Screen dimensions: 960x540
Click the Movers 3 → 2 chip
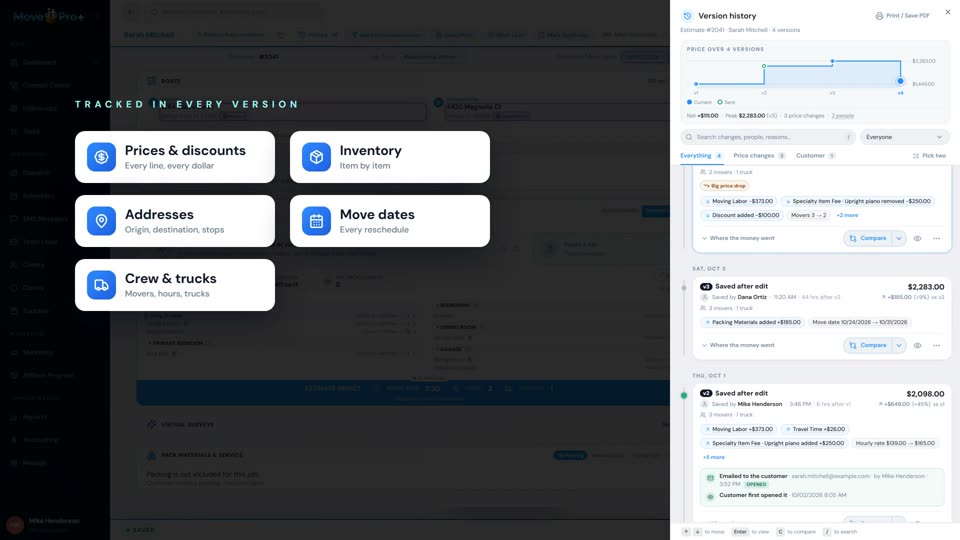pos(808,215)
